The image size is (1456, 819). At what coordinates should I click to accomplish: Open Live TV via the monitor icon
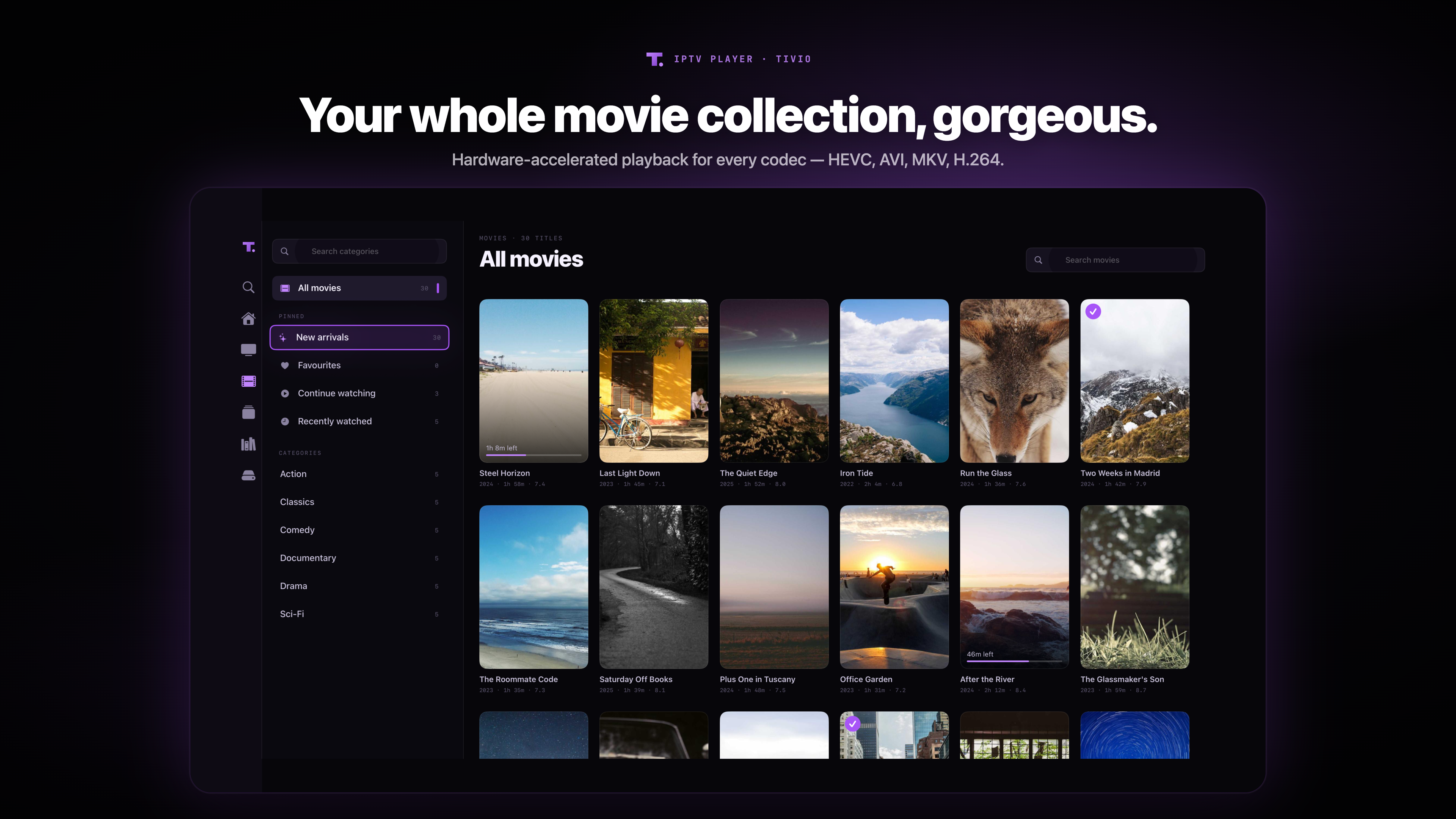(x=248, y=350)
